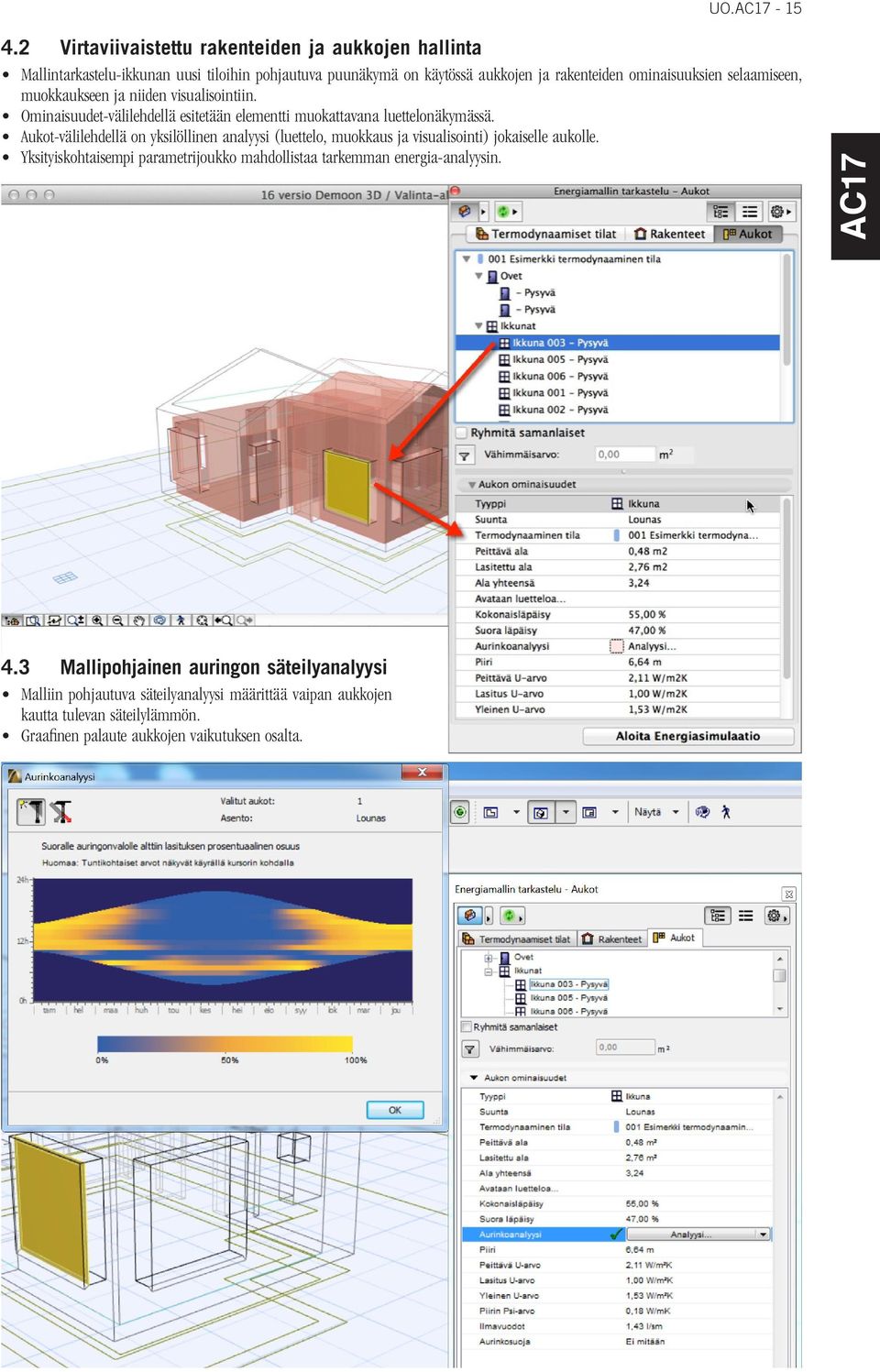Collapse the Aukon ominaisuudet section in the lower panel
Image resolution: width=880 pixels, height=1372 pixels.
474,1079
